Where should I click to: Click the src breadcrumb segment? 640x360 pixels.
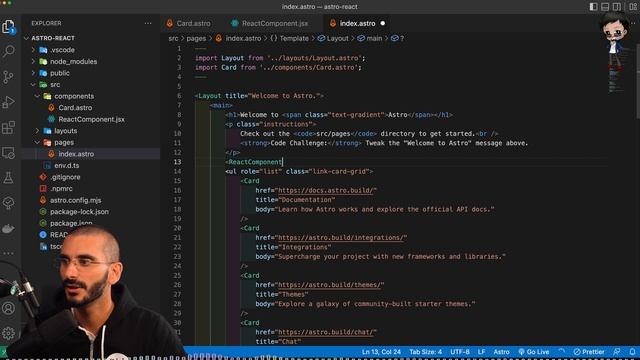click(x=173, y=38)
